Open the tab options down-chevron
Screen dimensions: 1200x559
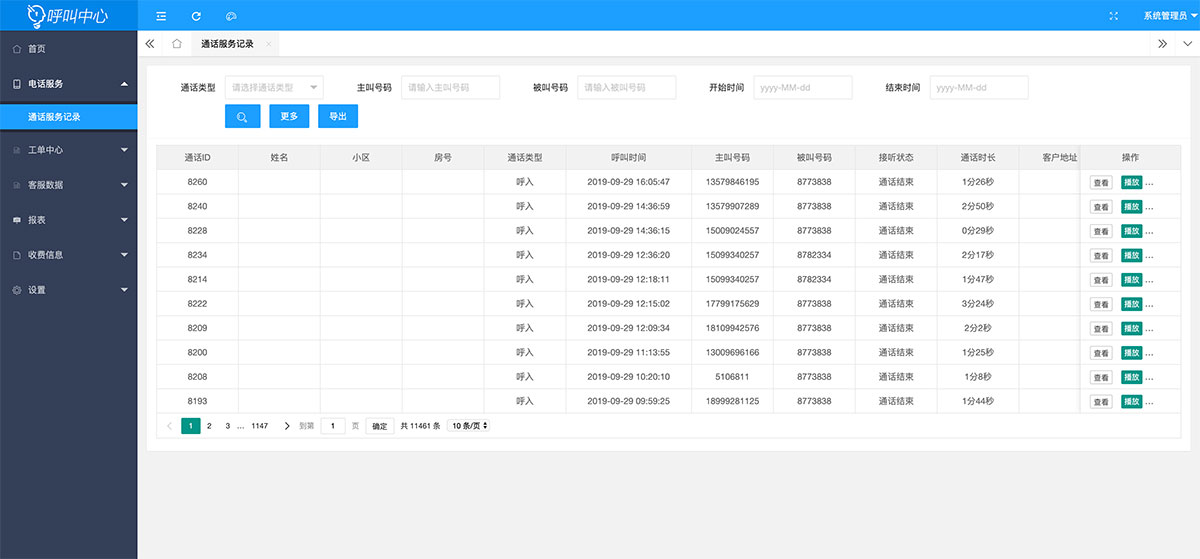[1186, 44]
